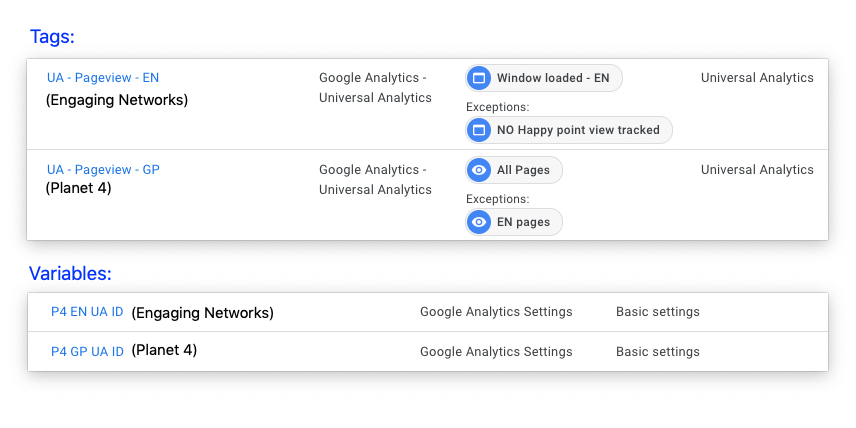The width and height of the screenshot is (856, 428).
Task: Click Google Analytics type in EN tag row
Action: click(375, 88)
